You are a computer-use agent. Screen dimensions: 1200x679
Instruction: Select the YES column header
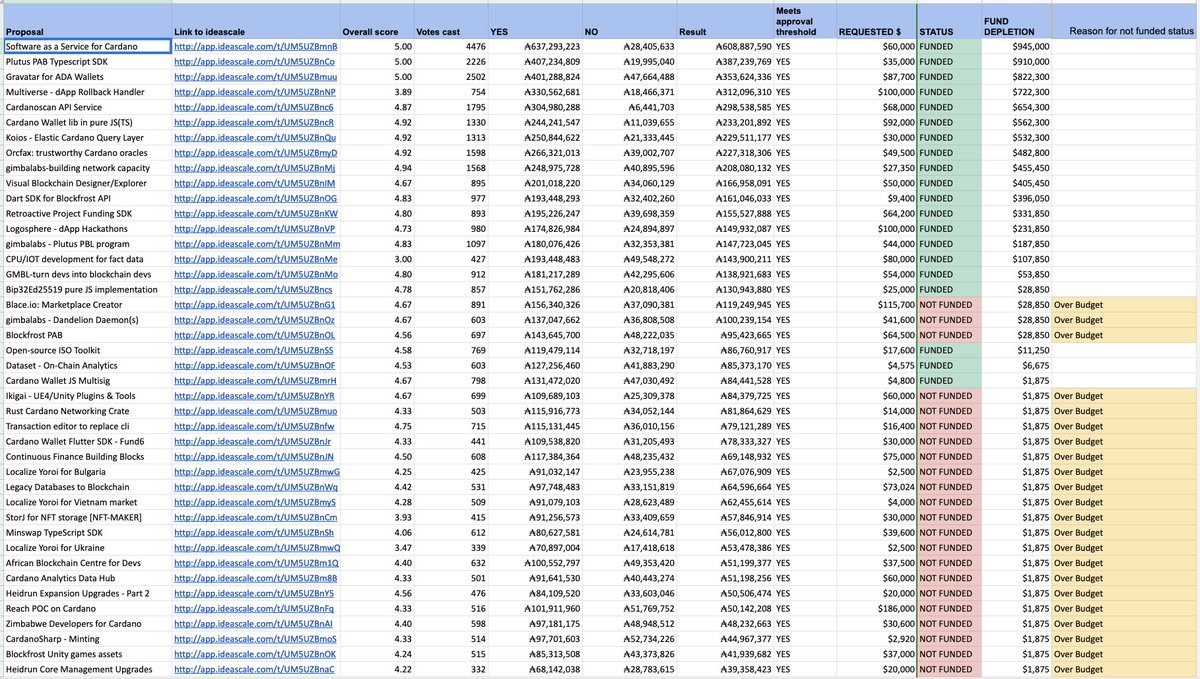pyautogui.click(x=534, y=21)
